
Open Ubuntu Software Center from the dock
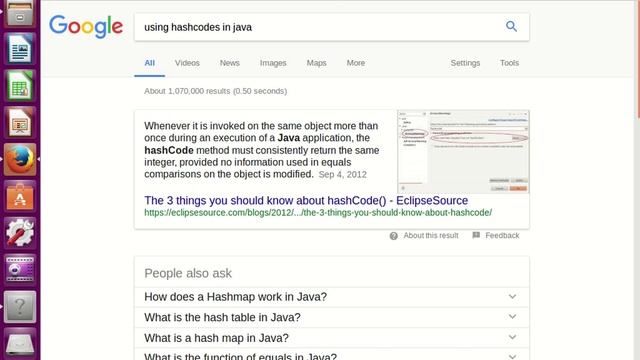point(20,196)
